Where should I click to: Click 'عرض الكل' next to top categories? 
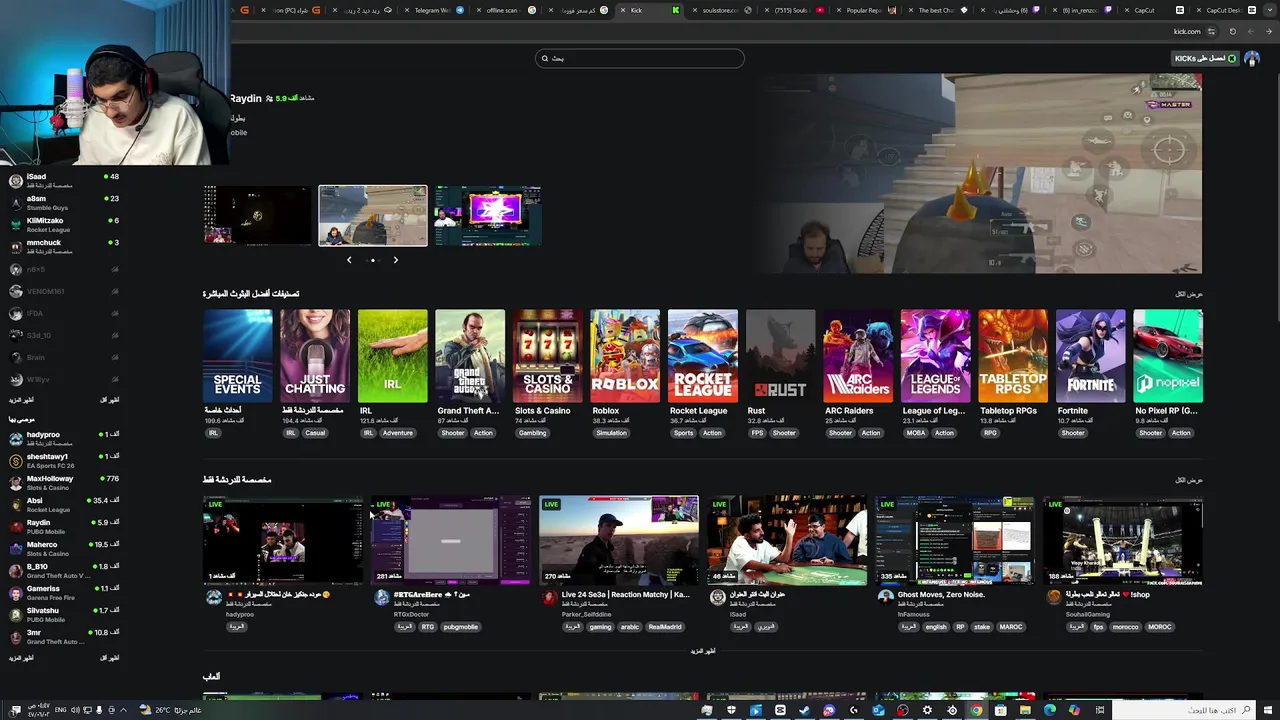[x=1189, y=294]
